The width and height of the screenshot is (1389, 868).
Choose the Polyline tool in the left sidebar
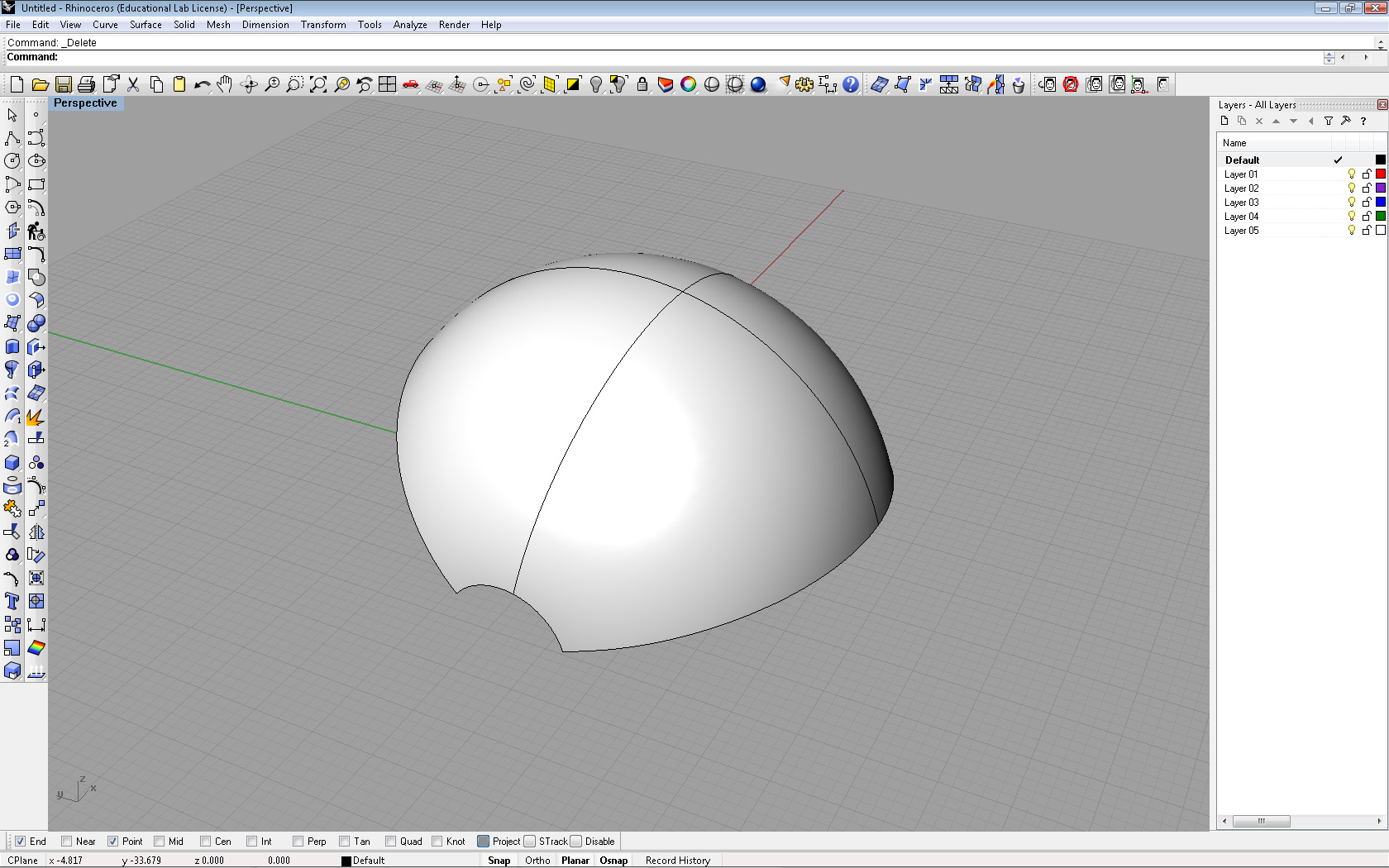point(12,138)
